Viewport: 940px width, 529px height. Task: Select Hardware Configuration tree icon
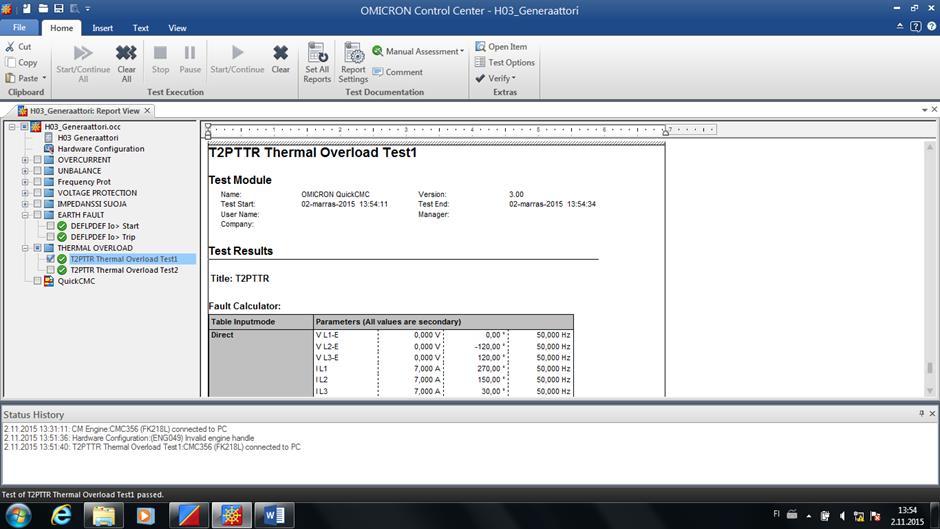click(49, 149)
